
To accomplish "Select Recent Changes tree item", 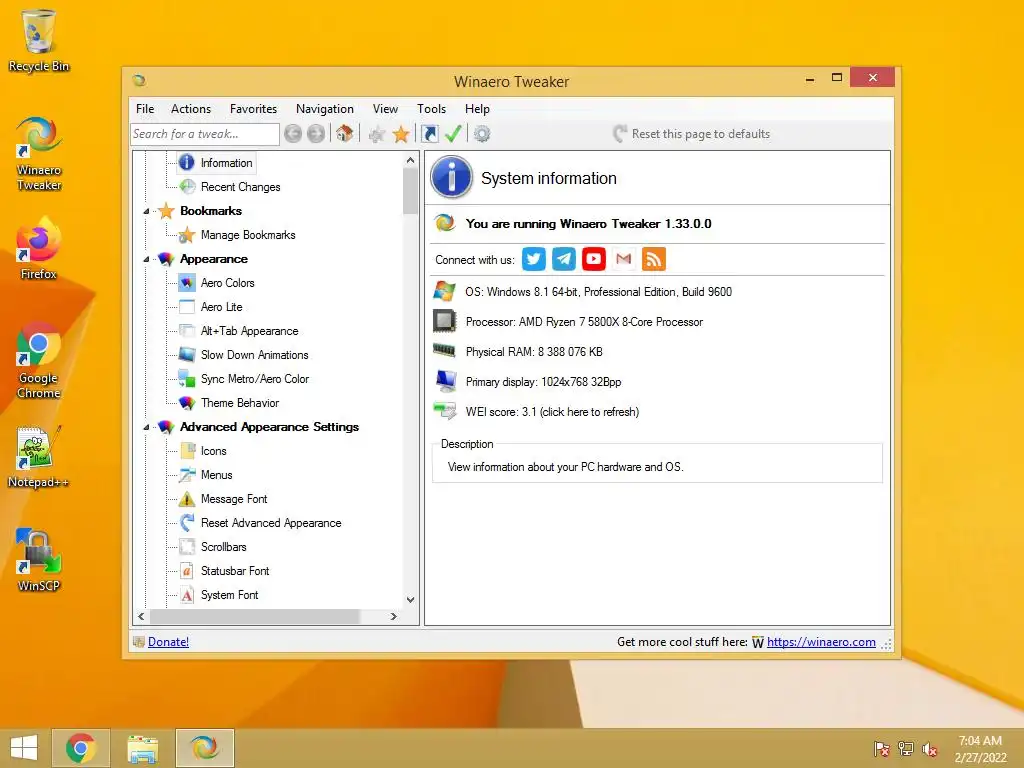I will pos(240,187).
